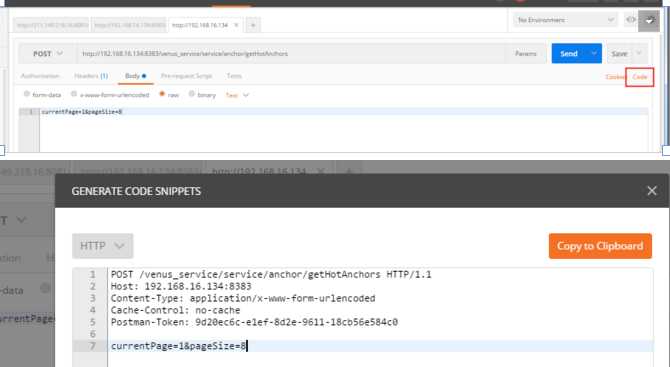Click the Host: 192.168.16.134:8383 line
Screen dimensions: 670x367
[181, 286]
